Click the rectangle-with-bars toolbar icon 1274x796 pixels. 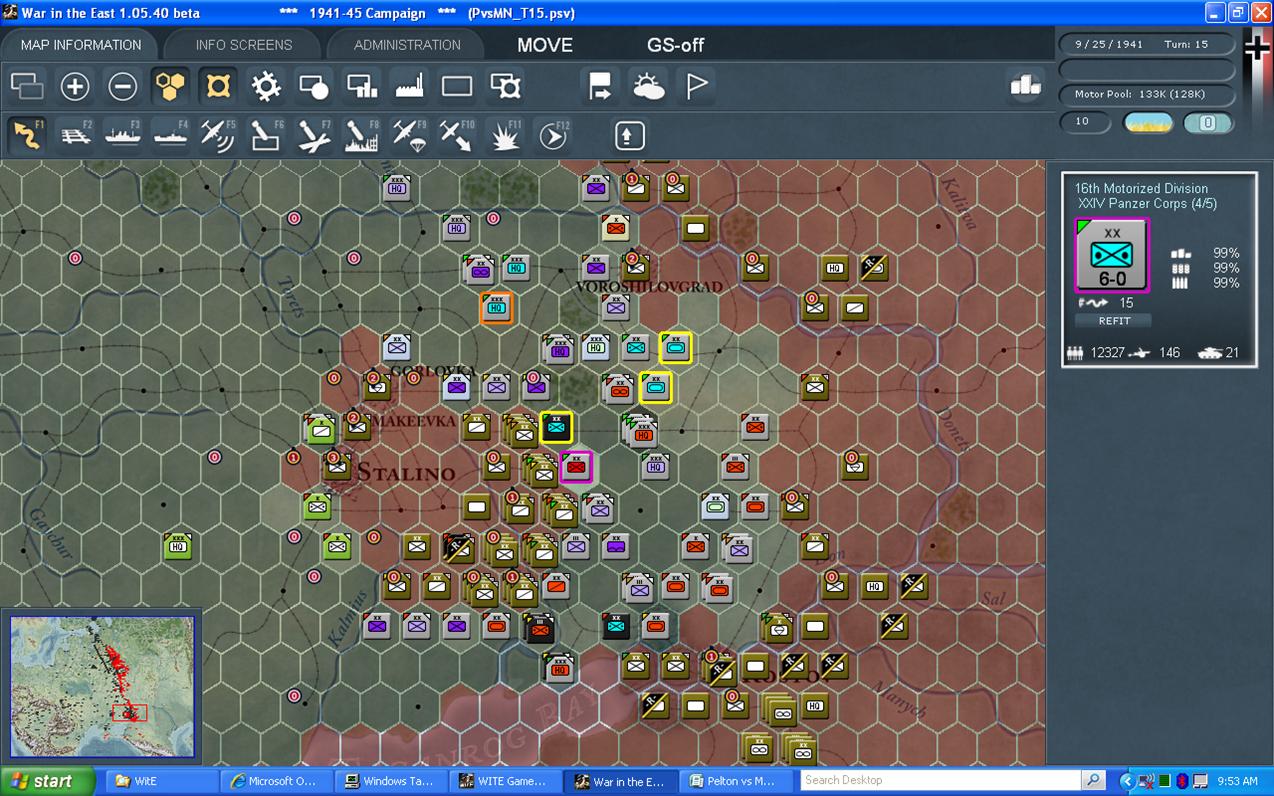(362, 86)
